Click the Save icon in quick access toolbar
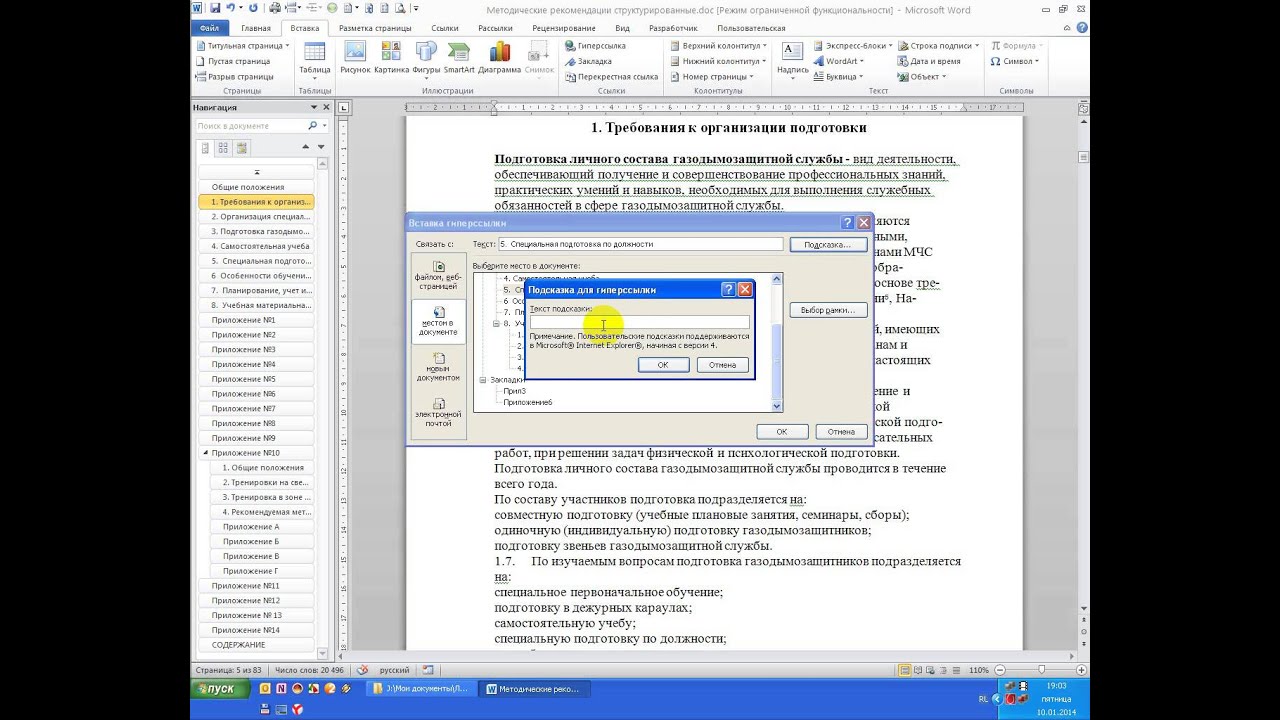 (213, 8)
